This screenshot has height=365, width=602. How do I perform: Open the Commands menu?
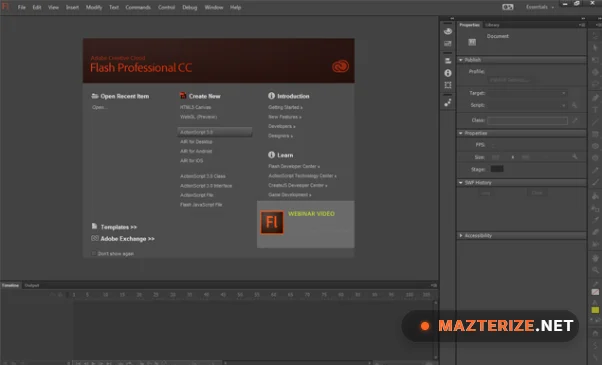[138, 7]
